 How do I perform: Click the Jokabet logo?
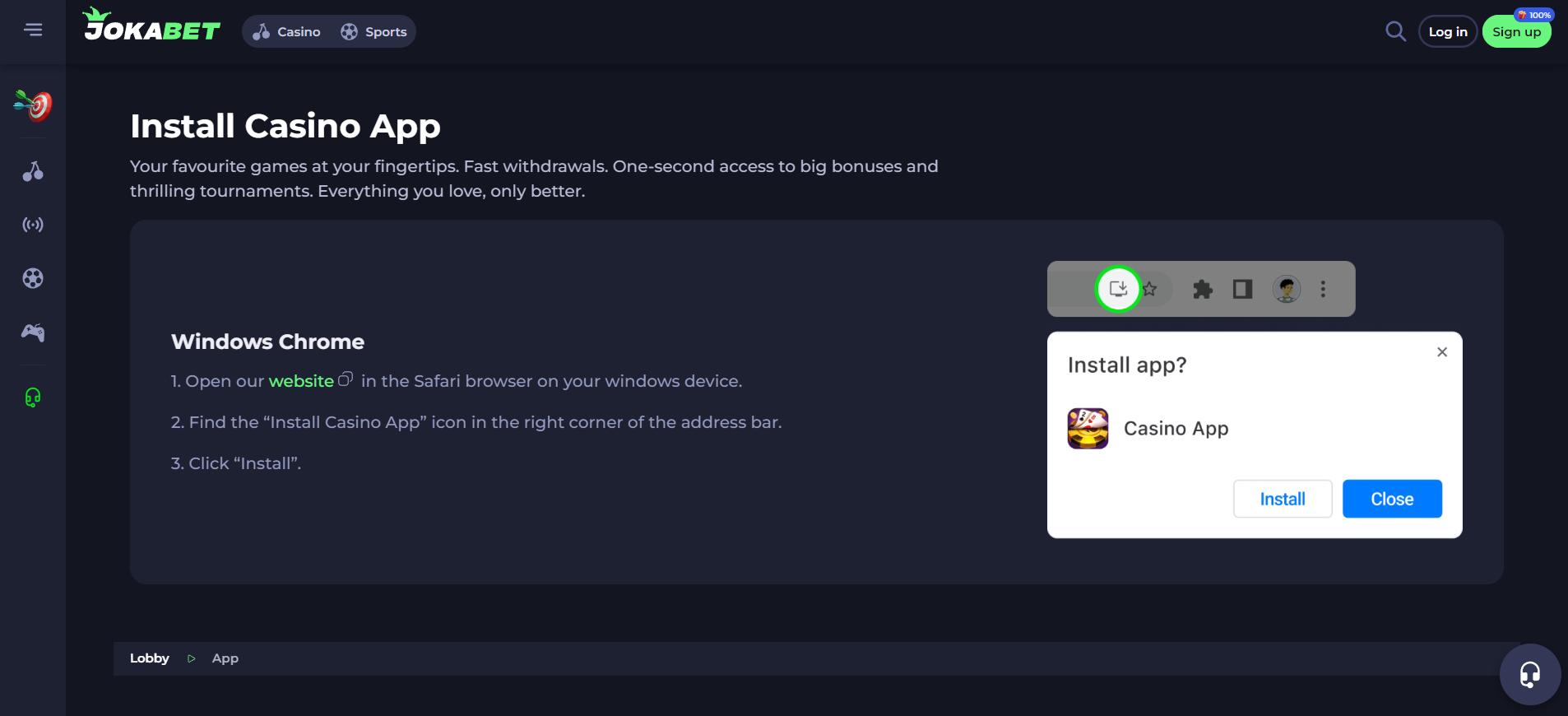(151, 25)
